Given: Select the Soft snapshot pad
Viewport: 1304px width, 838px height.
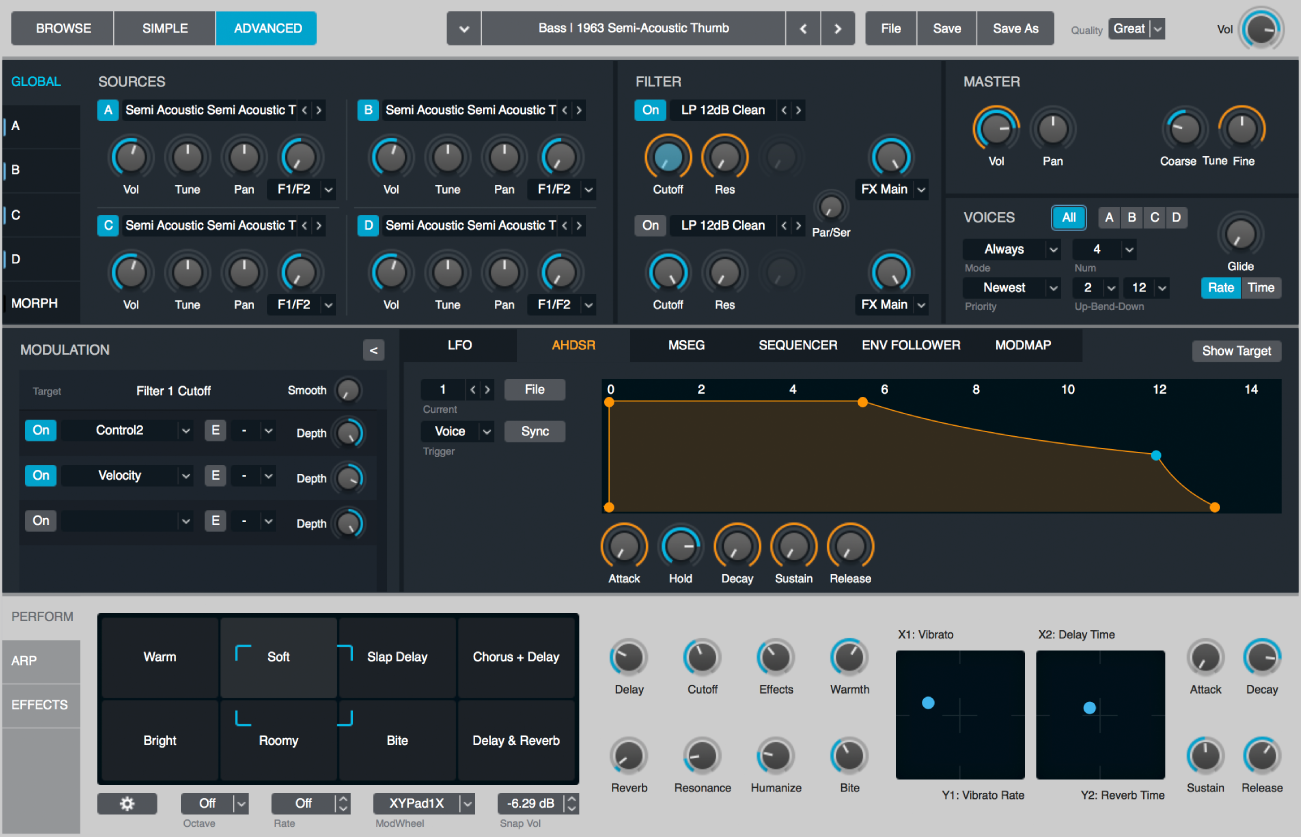Looking at the screenshot, I should pyautogui.click(x=279, y=657).
